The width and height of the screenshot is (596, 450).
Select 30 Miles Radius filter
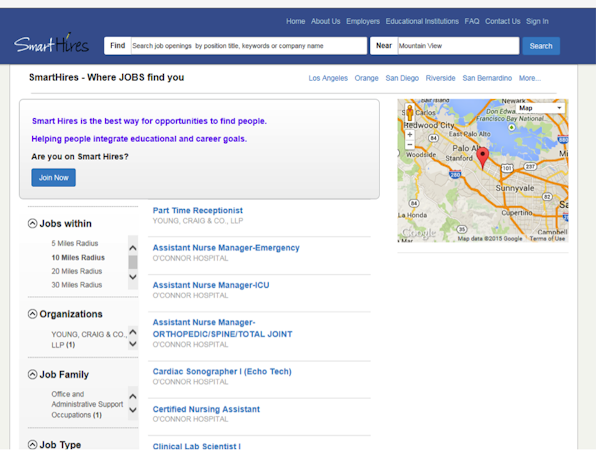(x=77, y=285)
